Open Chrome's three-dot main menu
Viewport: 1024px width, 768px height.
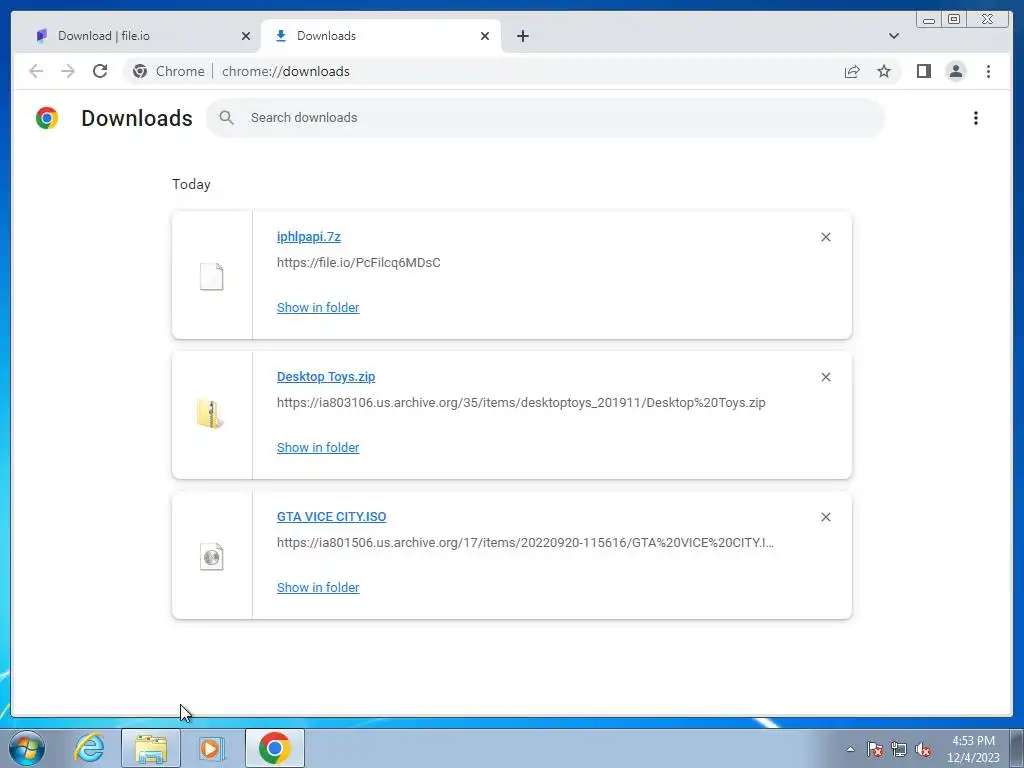pos(988,71)
